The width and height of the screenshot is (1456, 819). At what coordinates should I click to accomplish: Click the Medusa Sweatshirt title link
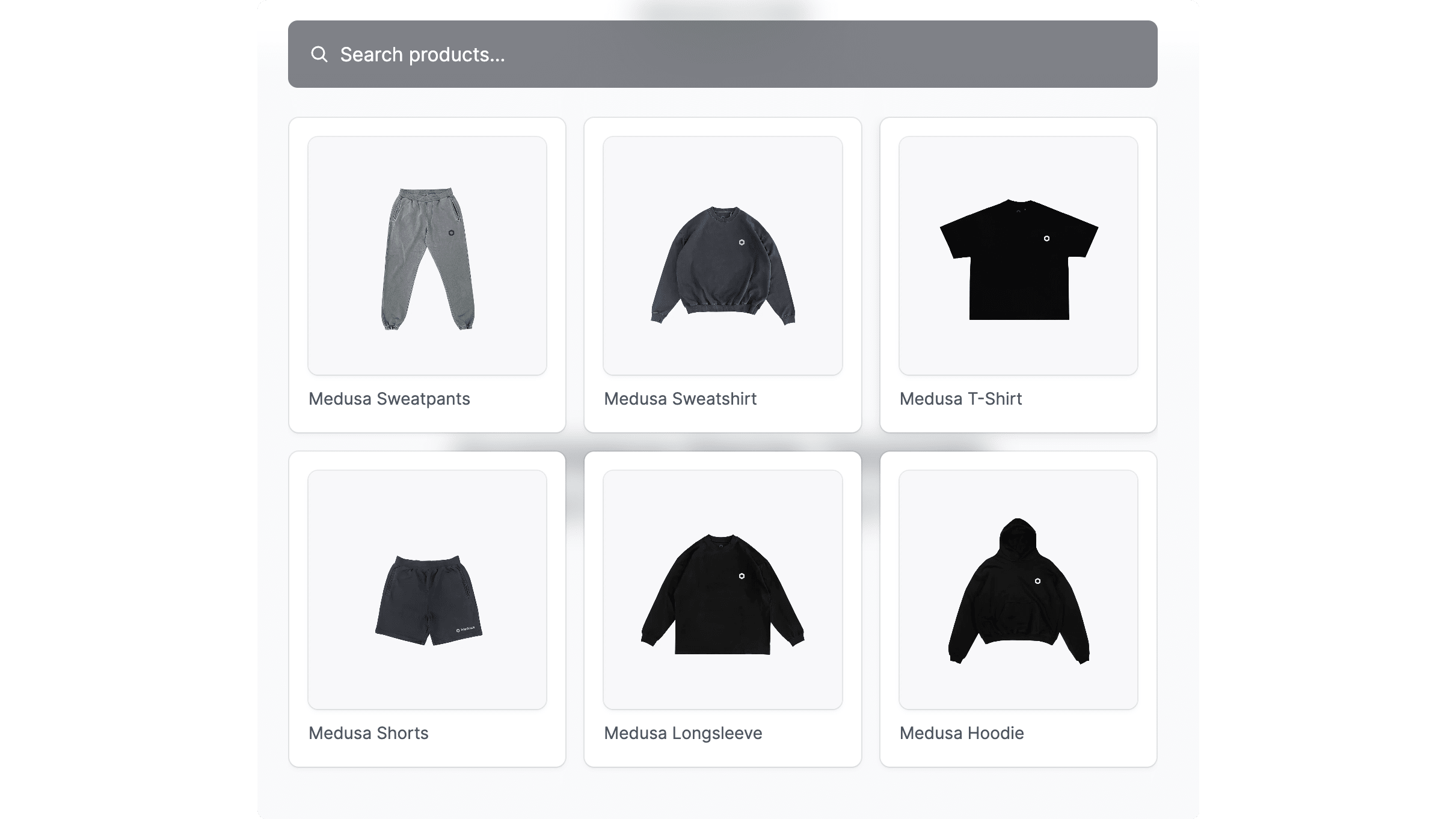680,399
